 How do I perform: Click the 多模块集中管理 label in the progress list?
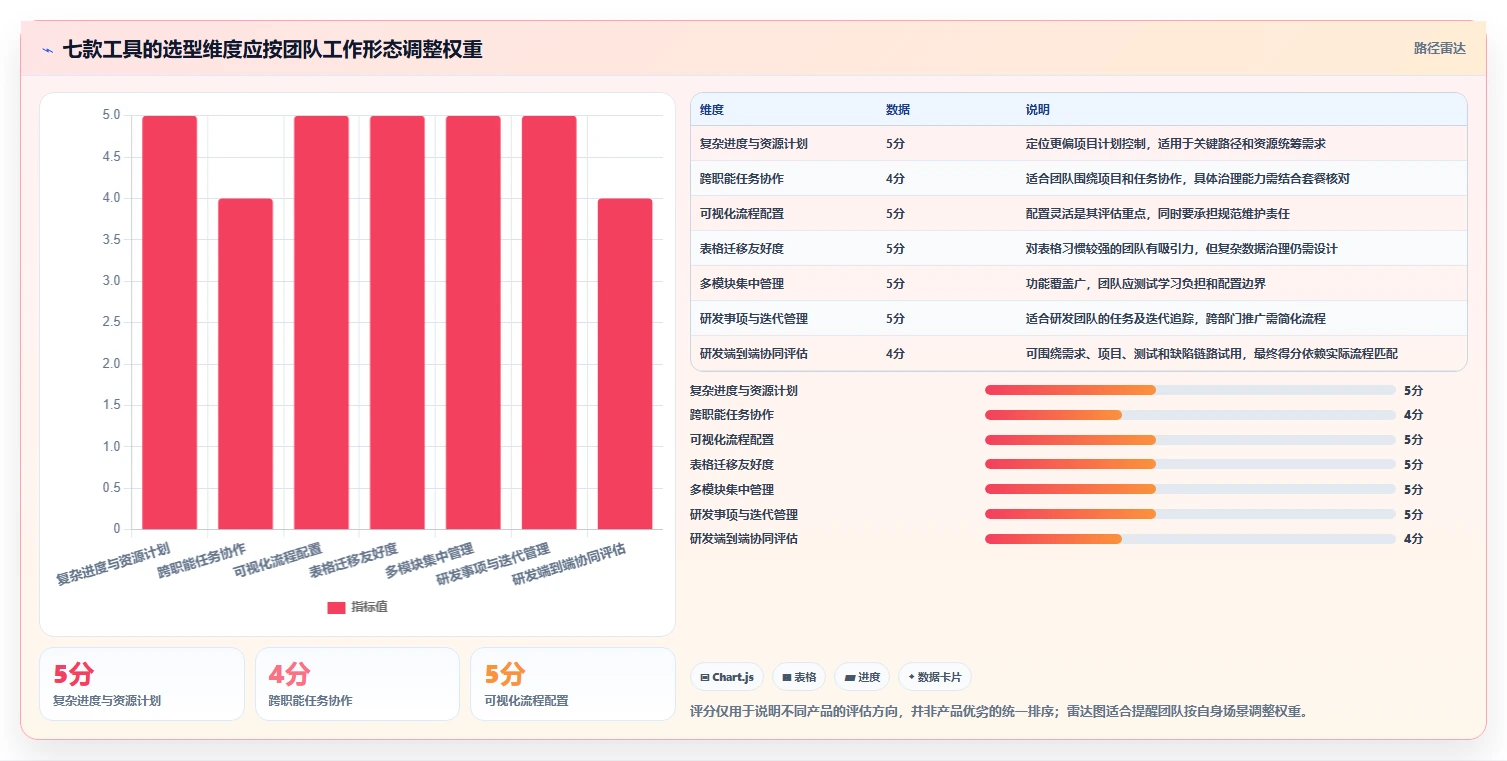pos(732,489)
